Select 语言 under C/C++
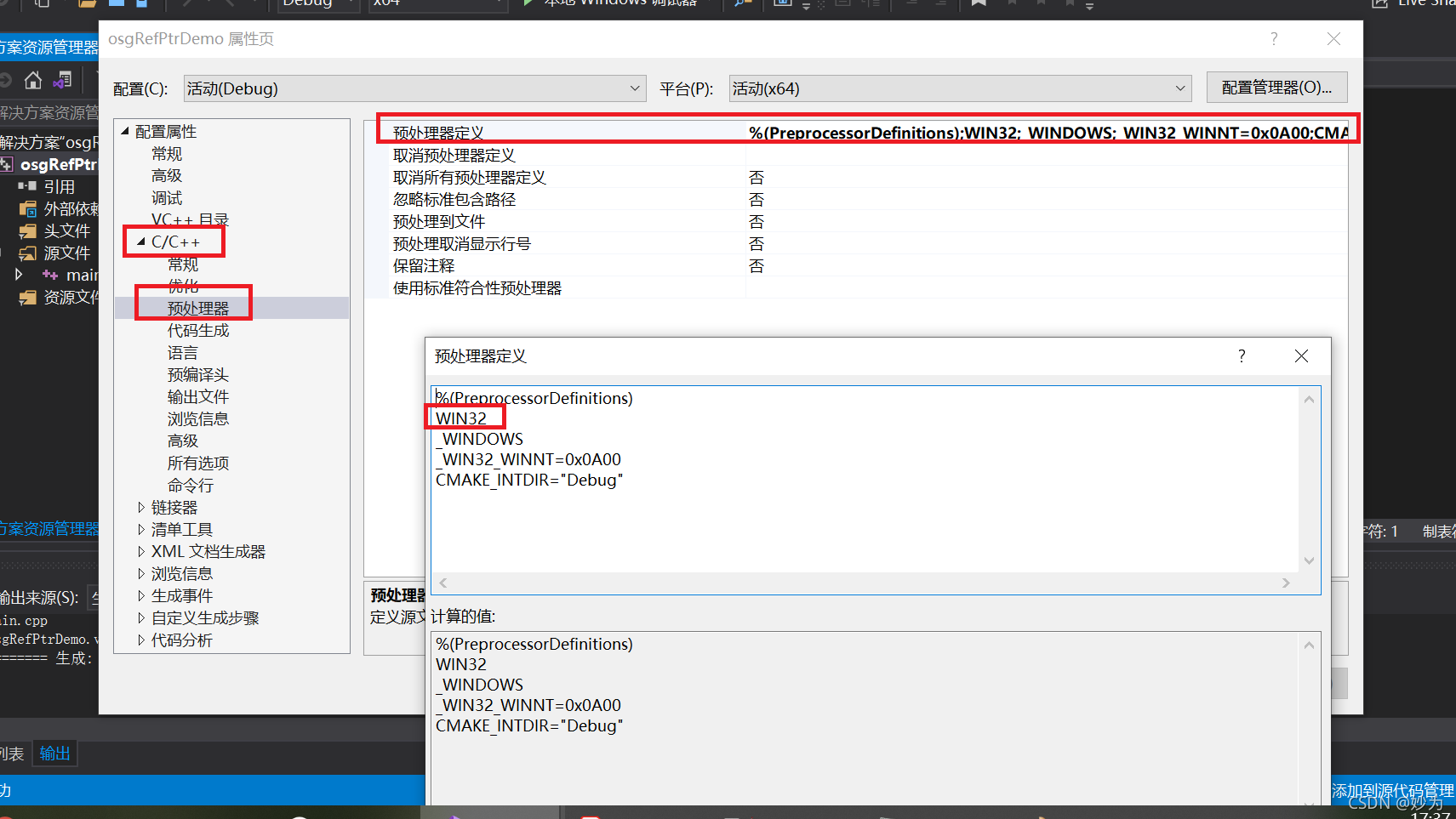The width and height of the screenshot is (1456, 819). [183, 352]
